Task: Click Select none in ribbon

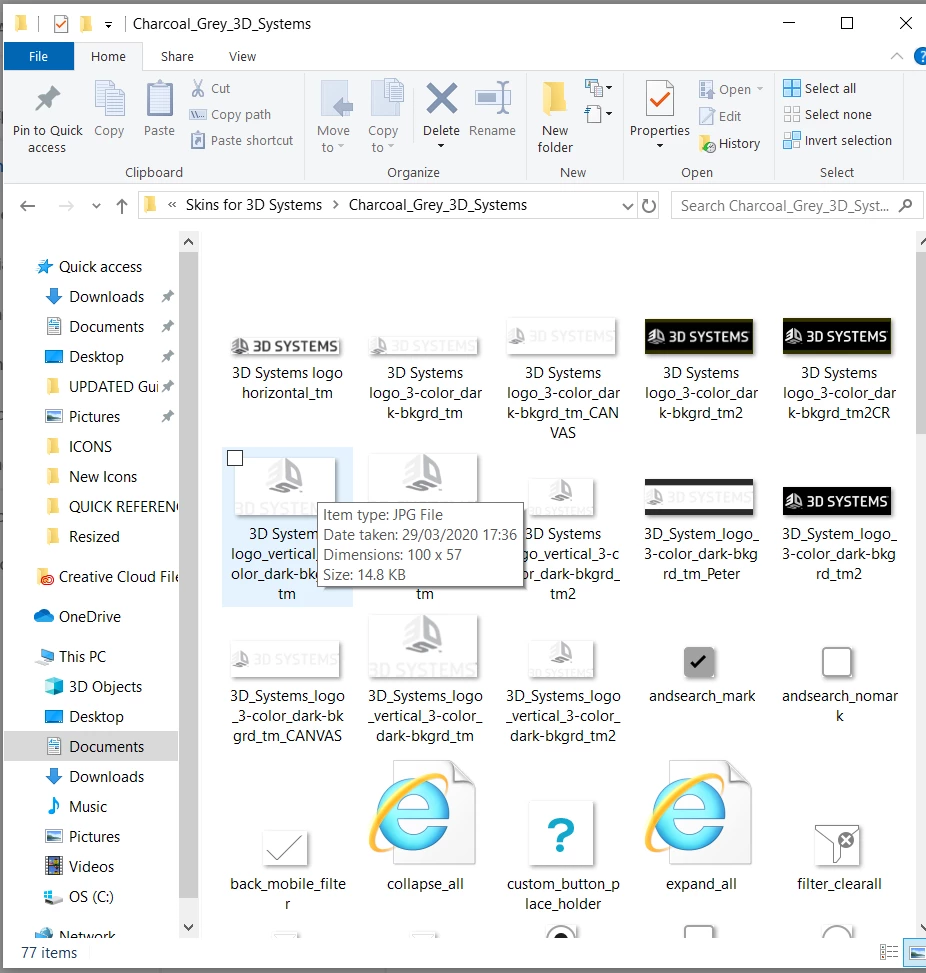Action: click(x=827, y=114)
